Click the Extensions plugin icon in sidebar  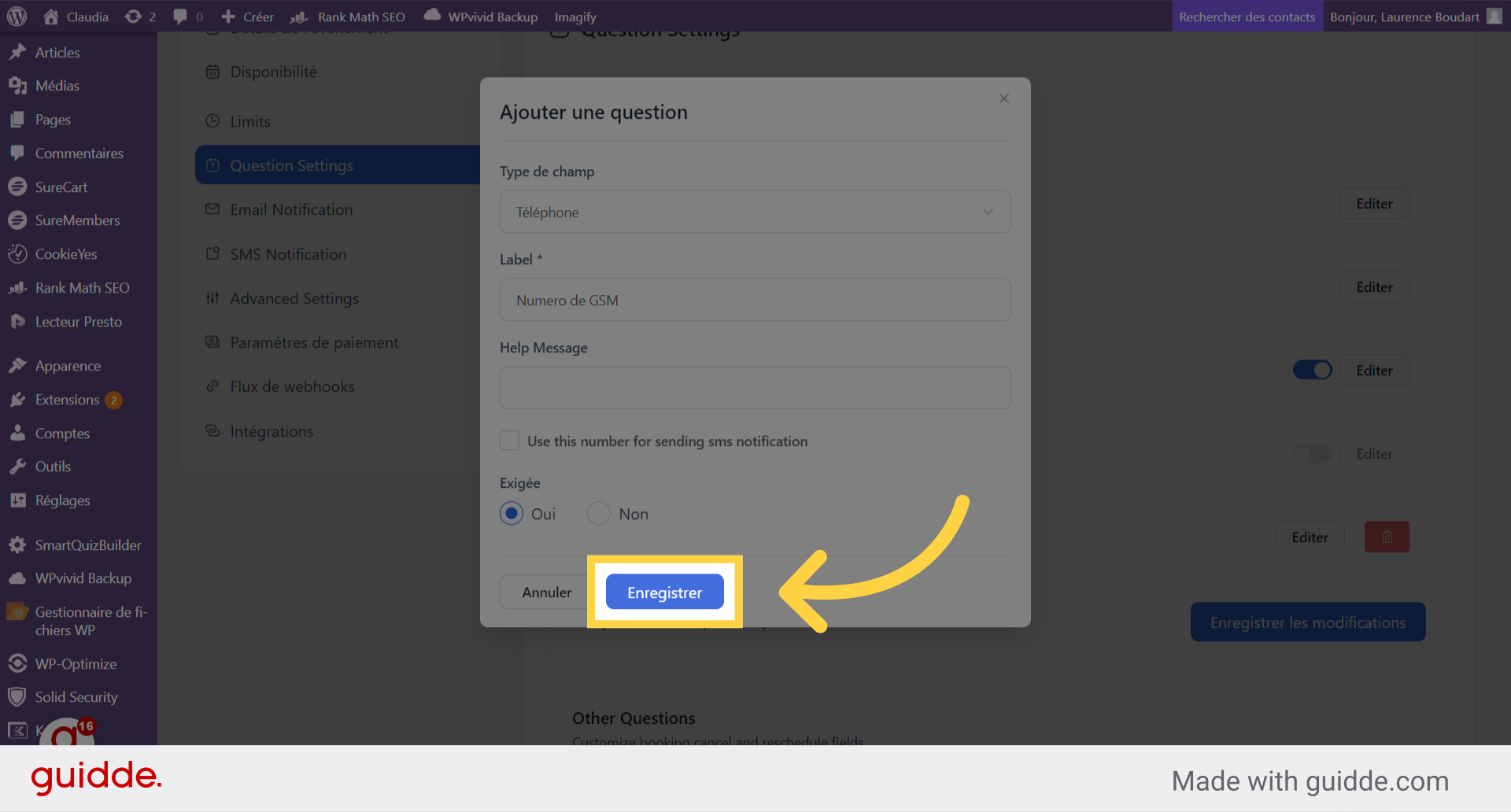point(17,400)
